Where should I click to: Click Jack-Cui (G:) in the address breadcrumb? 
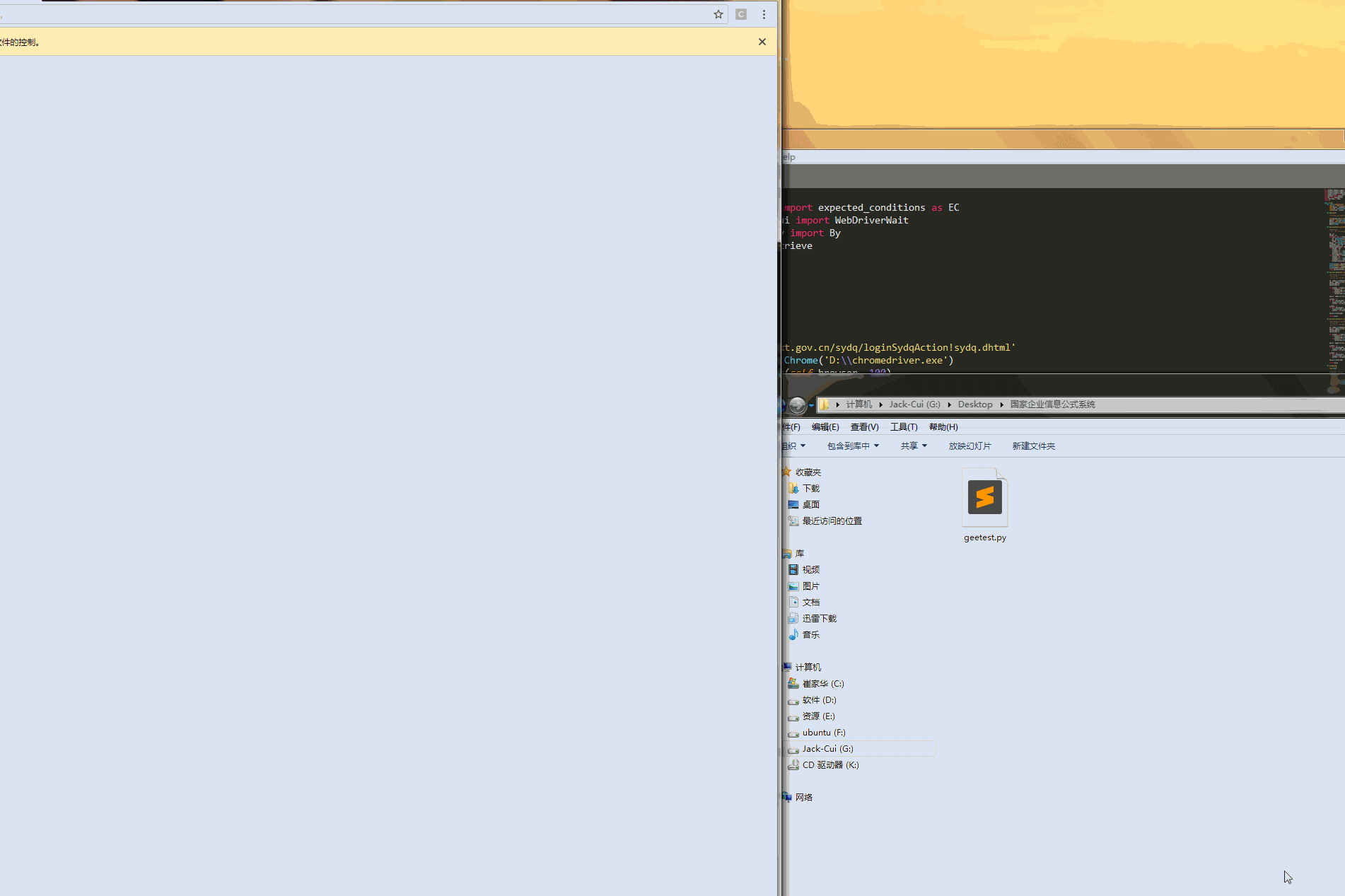coord(914,405)
